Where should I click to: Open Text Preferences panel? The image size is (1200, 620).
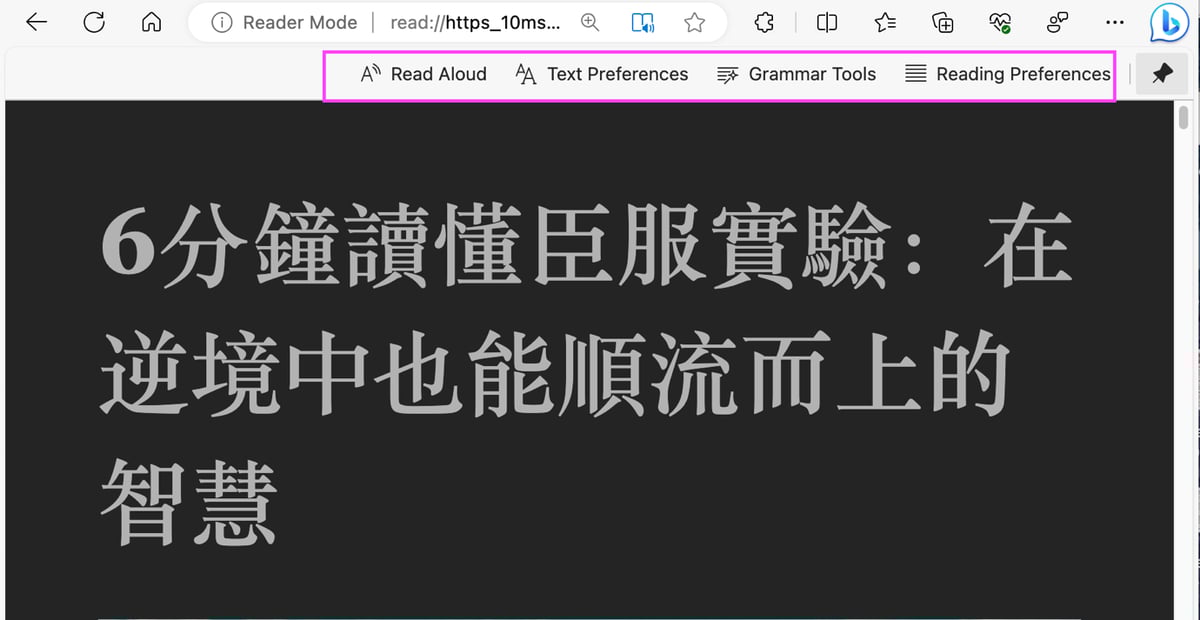click(601, 74)
